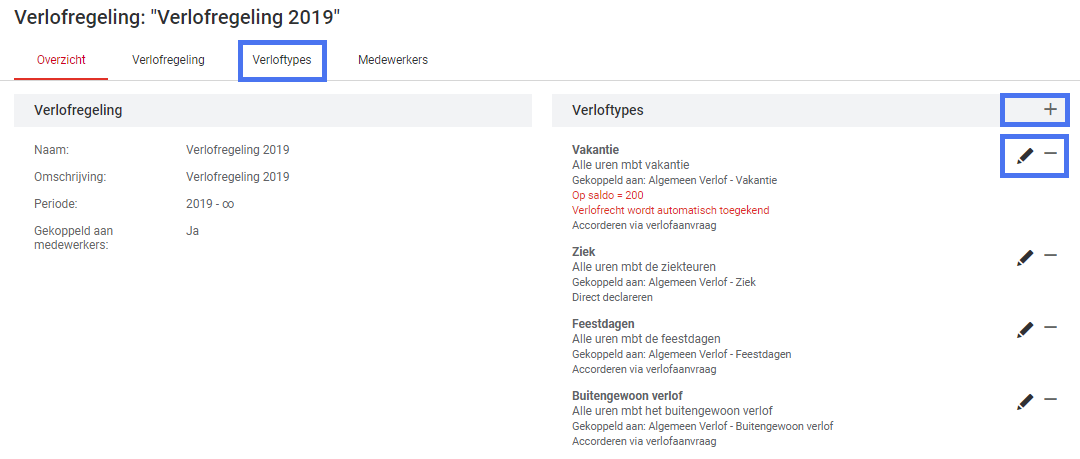Switch to the Overzicht tab
The width and height of the screenshot is (1080, 459).
(61, 60)
